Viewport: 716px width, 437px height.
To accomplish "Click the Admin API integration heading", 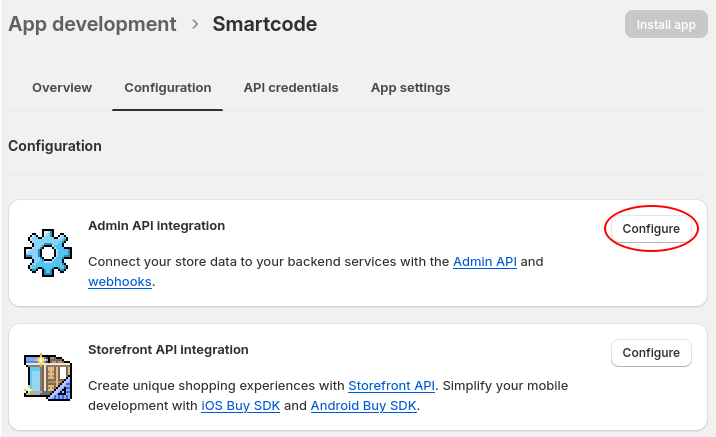I will click(156, 226).
